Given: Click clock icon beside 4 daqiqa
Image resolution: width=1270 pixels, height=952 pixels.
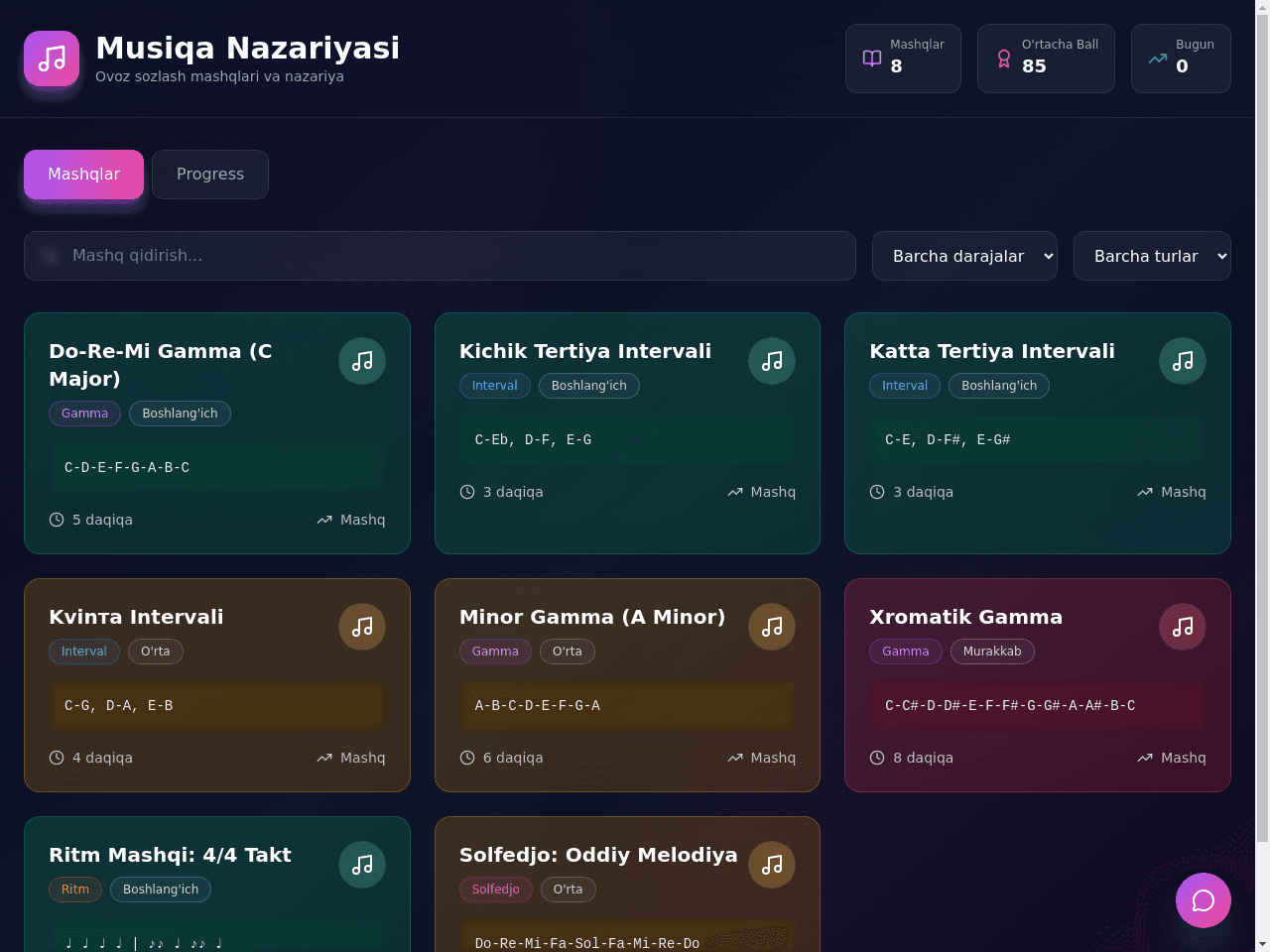Looking at the screenshot, I should 57,758.
